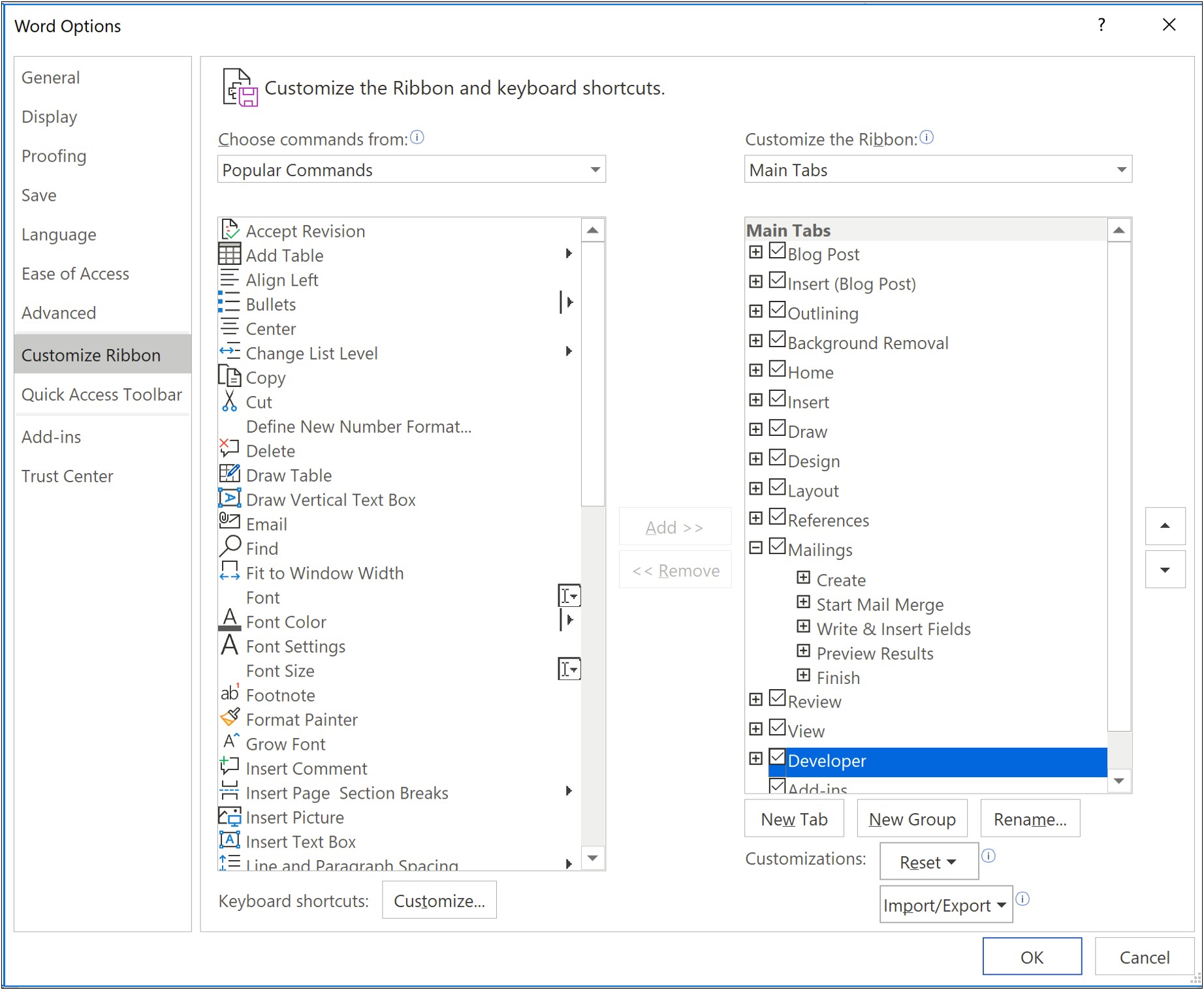The width and height of the screenshot is (1204, 990).
Task: Select the Insert Picture icon
Action: 230,816
